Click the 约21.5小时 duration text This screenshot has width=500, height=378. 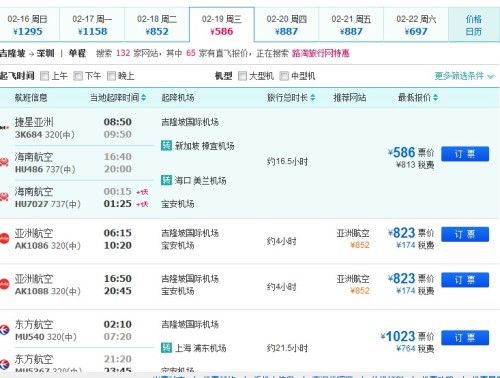click(287, 348)
